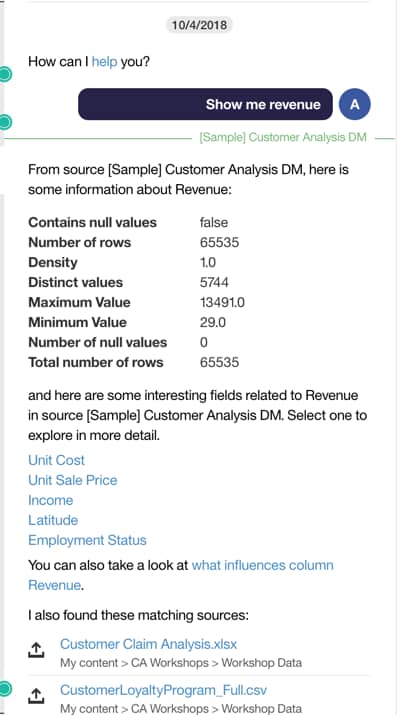The height and width of the screenshot is (715, 397).
Task: Click upload icon beside CustomerLoyaltyProgram_Full.csv
Action: [36, 695]
